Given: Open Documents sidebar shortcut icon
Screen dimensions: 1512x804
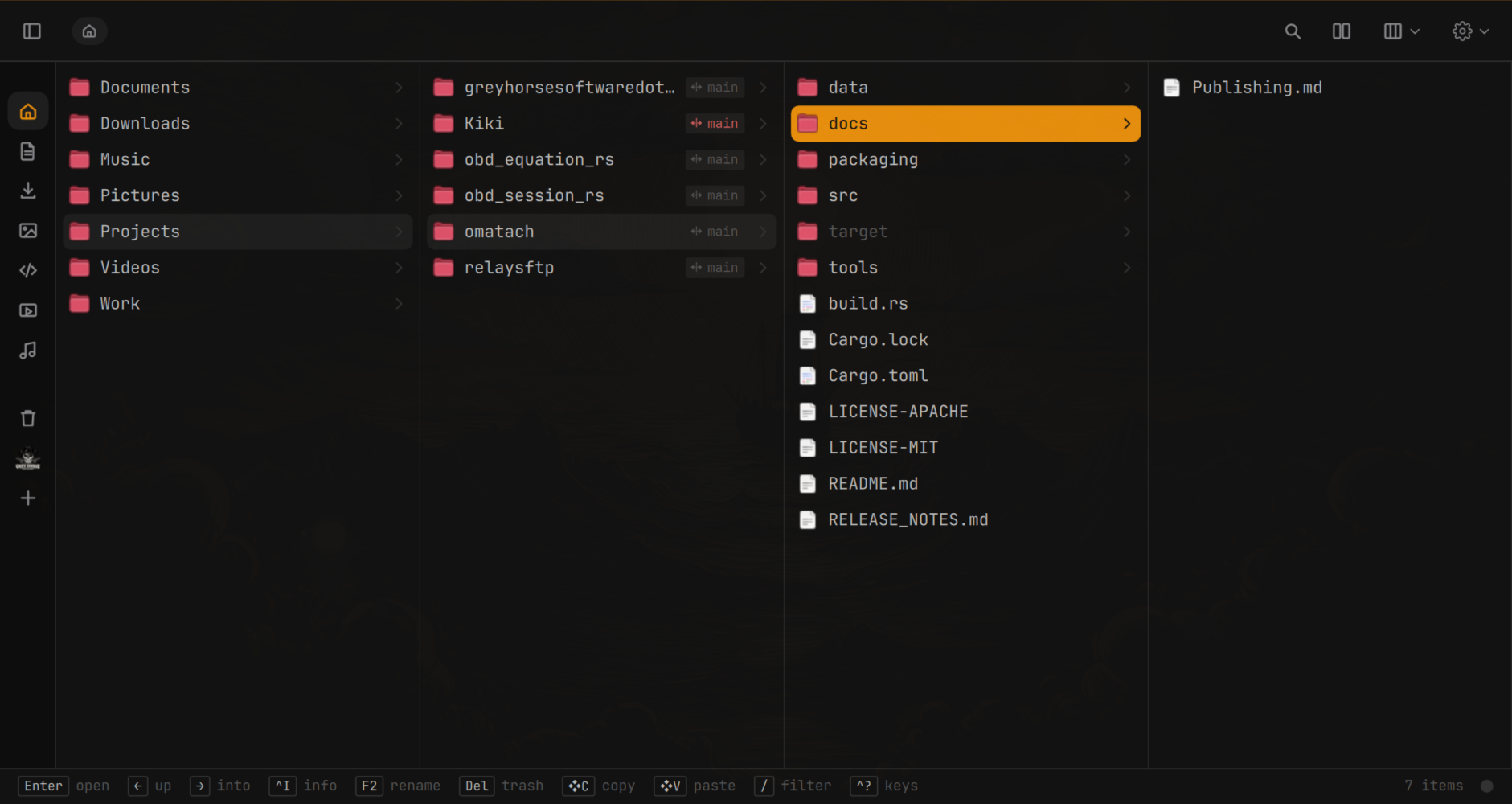Looking at the screenshot, I should [28, 151].
